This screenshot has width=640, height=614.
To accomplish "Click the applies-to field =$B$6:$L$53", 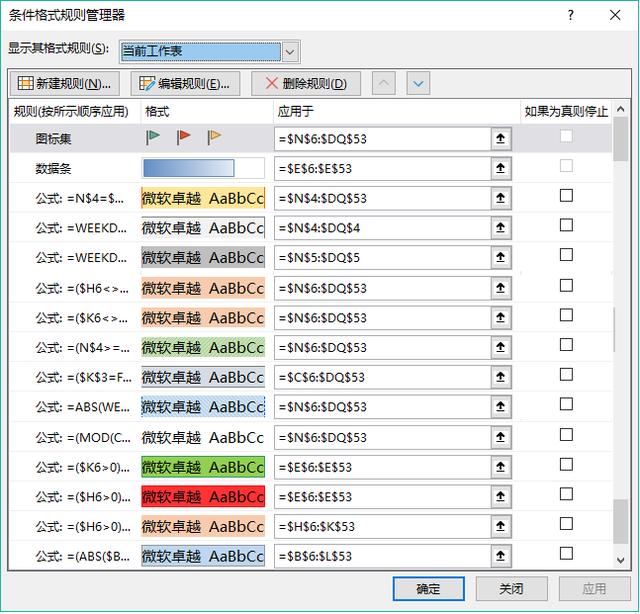I will click(x=382, y=556).
